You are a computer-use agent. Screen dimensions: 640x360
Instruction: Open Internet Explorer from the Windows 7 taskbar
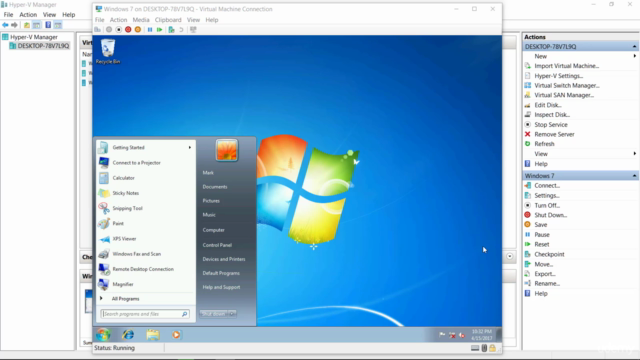pyautogui.click(x=128, y=335)
